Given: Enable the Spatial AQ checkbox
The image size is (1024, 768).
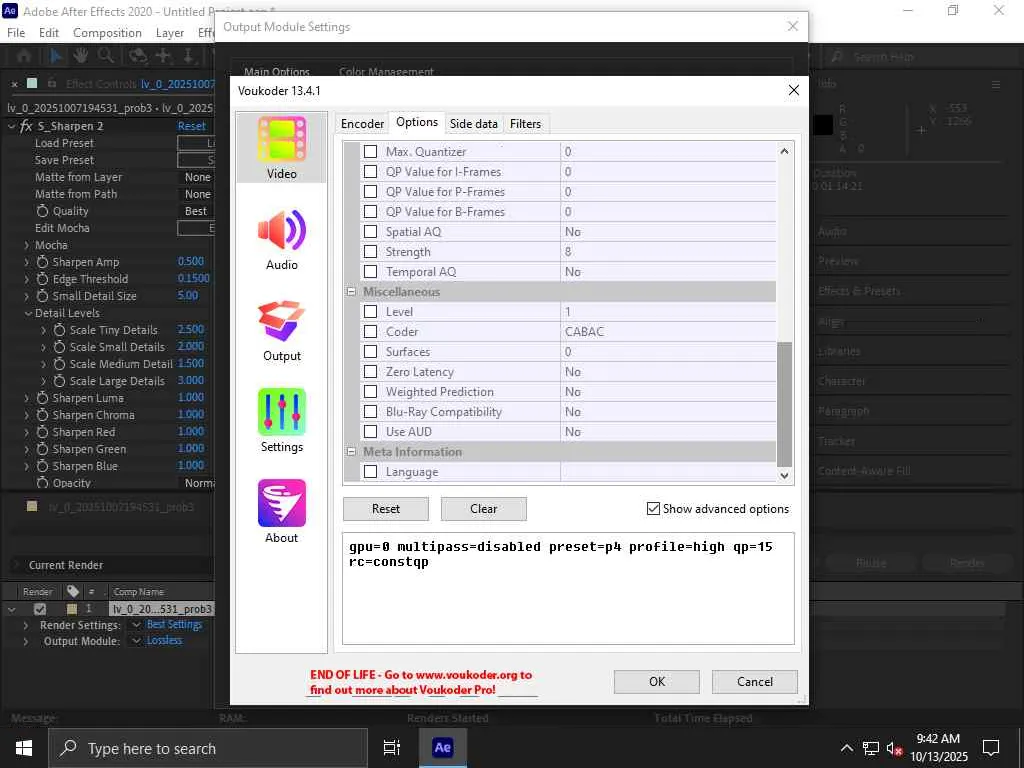Looking at the screenshot, I should pyautogui.click(x=370, y=232).
